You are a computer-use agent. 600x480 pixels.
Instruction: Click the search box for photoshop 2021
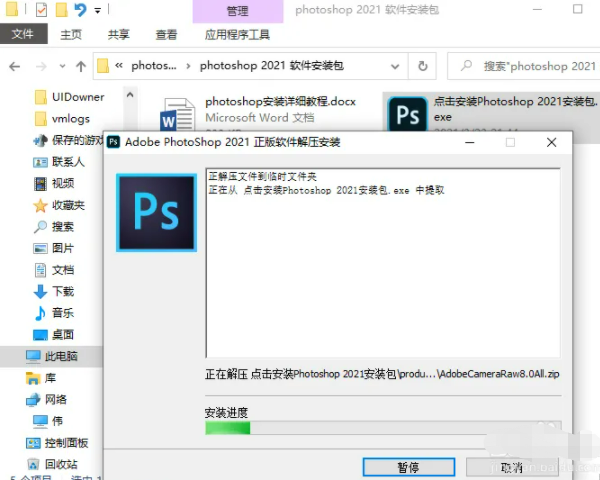point(524,66)
